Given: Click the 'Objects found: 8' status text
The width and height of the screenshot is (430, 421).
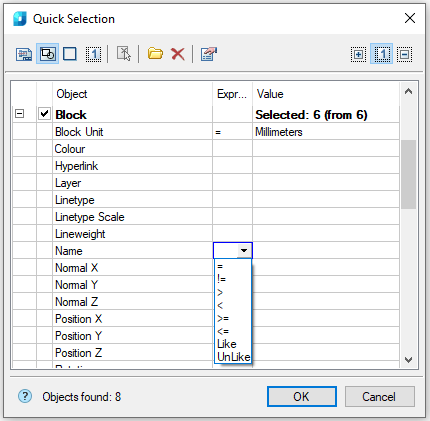Looking at the screenshot, I should click(82, 397).
